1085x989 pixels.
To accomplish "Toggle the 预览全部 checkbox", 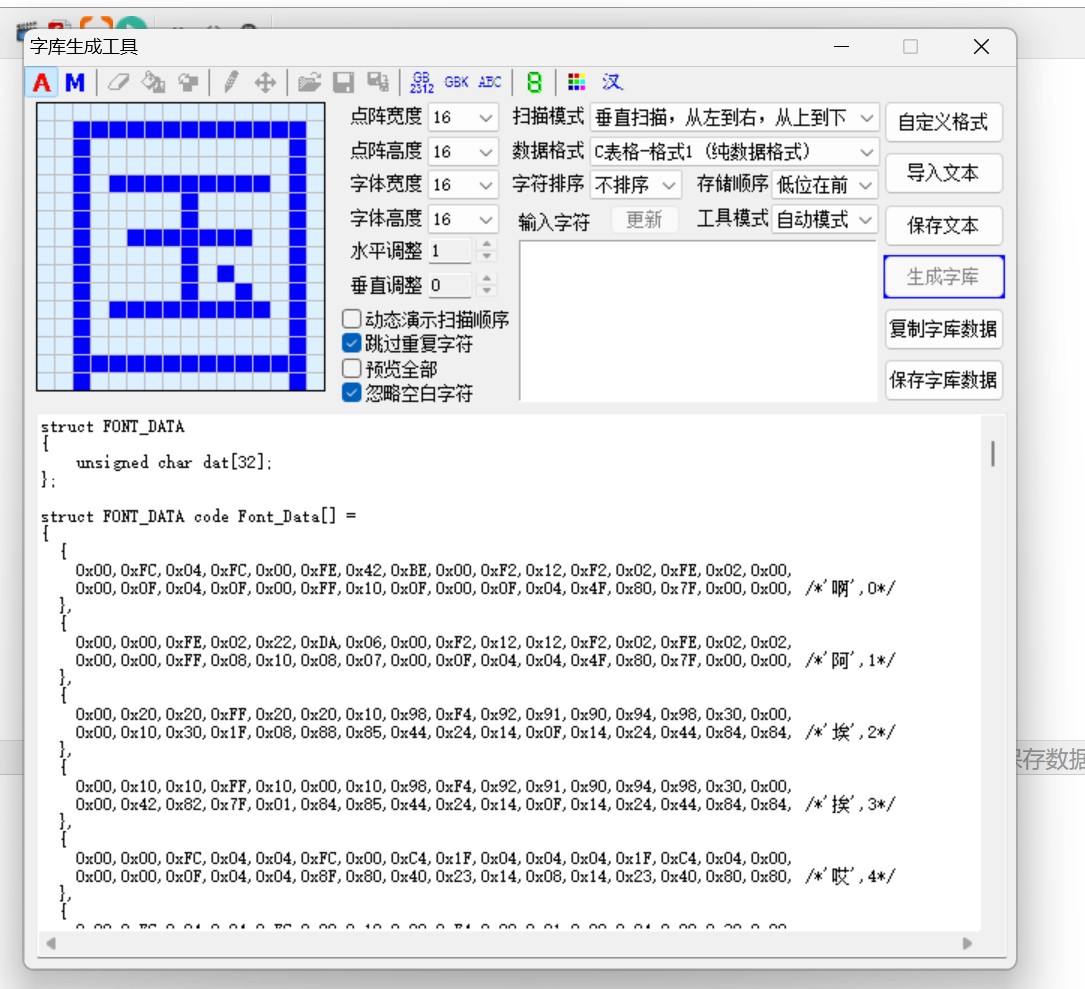I will [x=352, y=369].
